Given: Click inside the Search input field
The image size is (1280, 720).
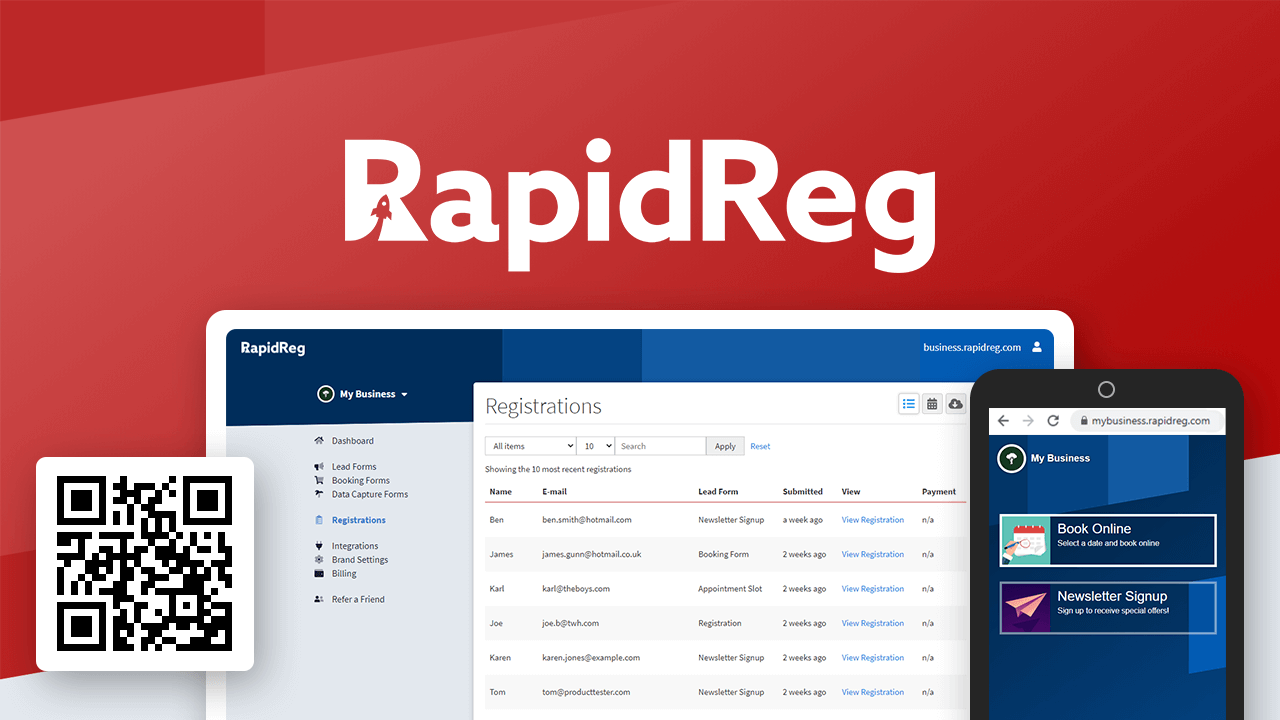Looking at the screenshot, I should [x=660, y=445].
